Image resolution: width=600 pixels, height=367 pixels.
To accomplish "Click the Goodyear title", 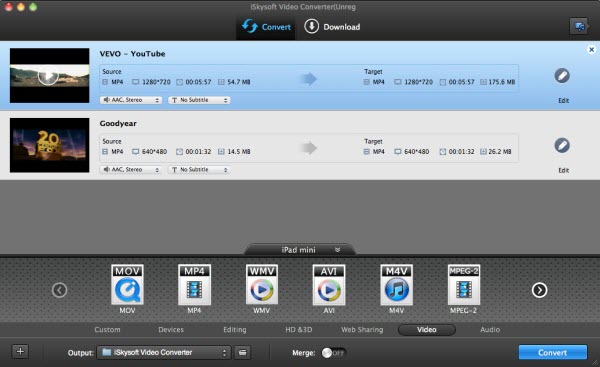I will [118, 123].
